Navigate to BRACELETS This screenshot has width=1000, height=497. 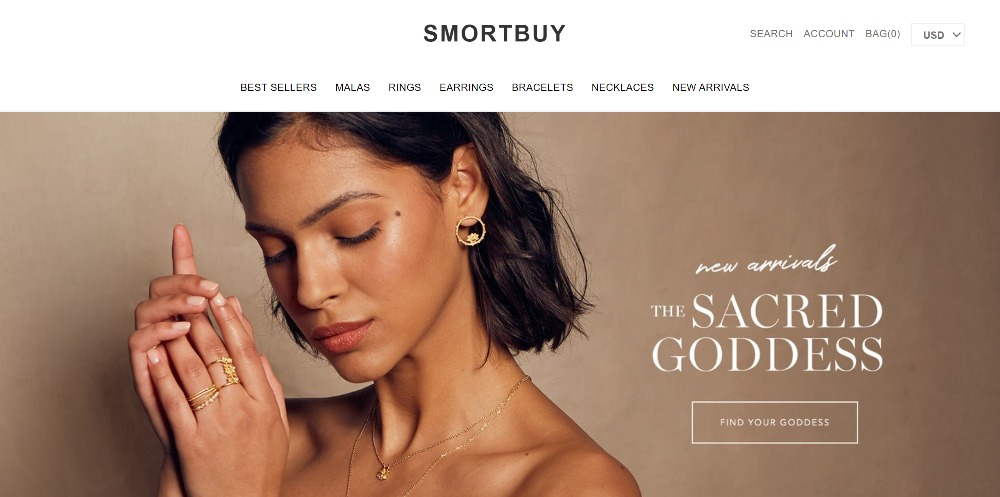pos(542,87)
